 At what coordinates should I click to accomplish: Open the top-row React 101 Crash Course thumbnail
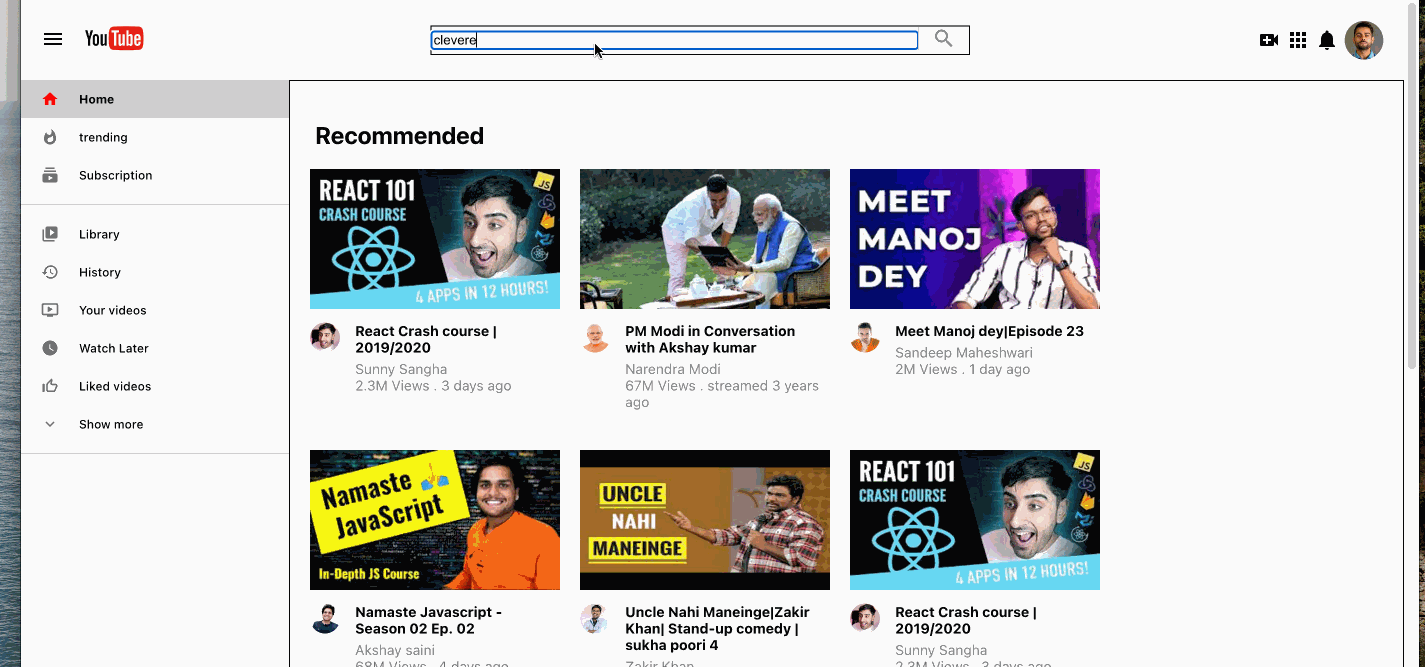click(435, 239)
